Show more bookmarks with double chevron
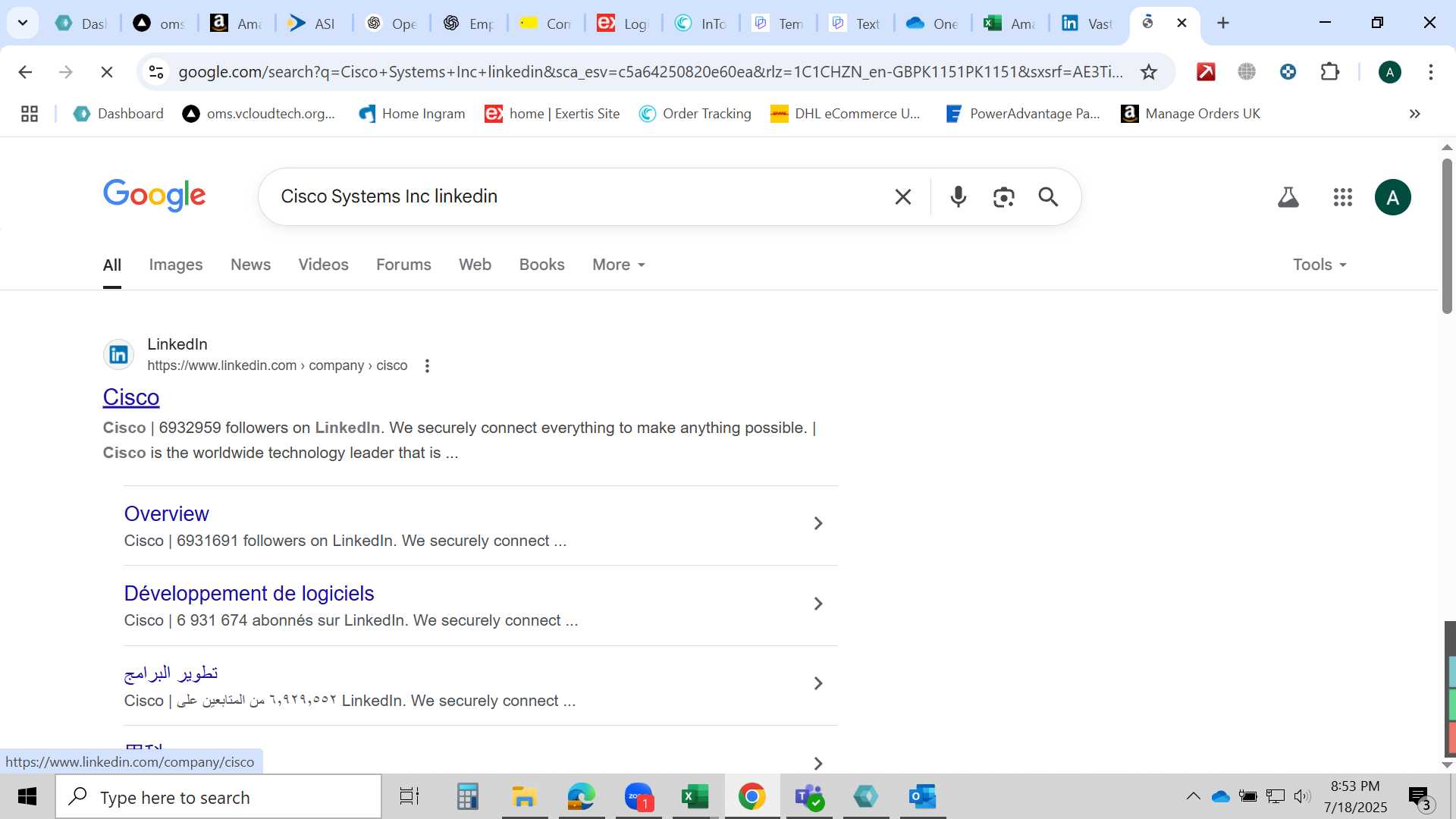The image size is (1456, 819). (1414, 114)
